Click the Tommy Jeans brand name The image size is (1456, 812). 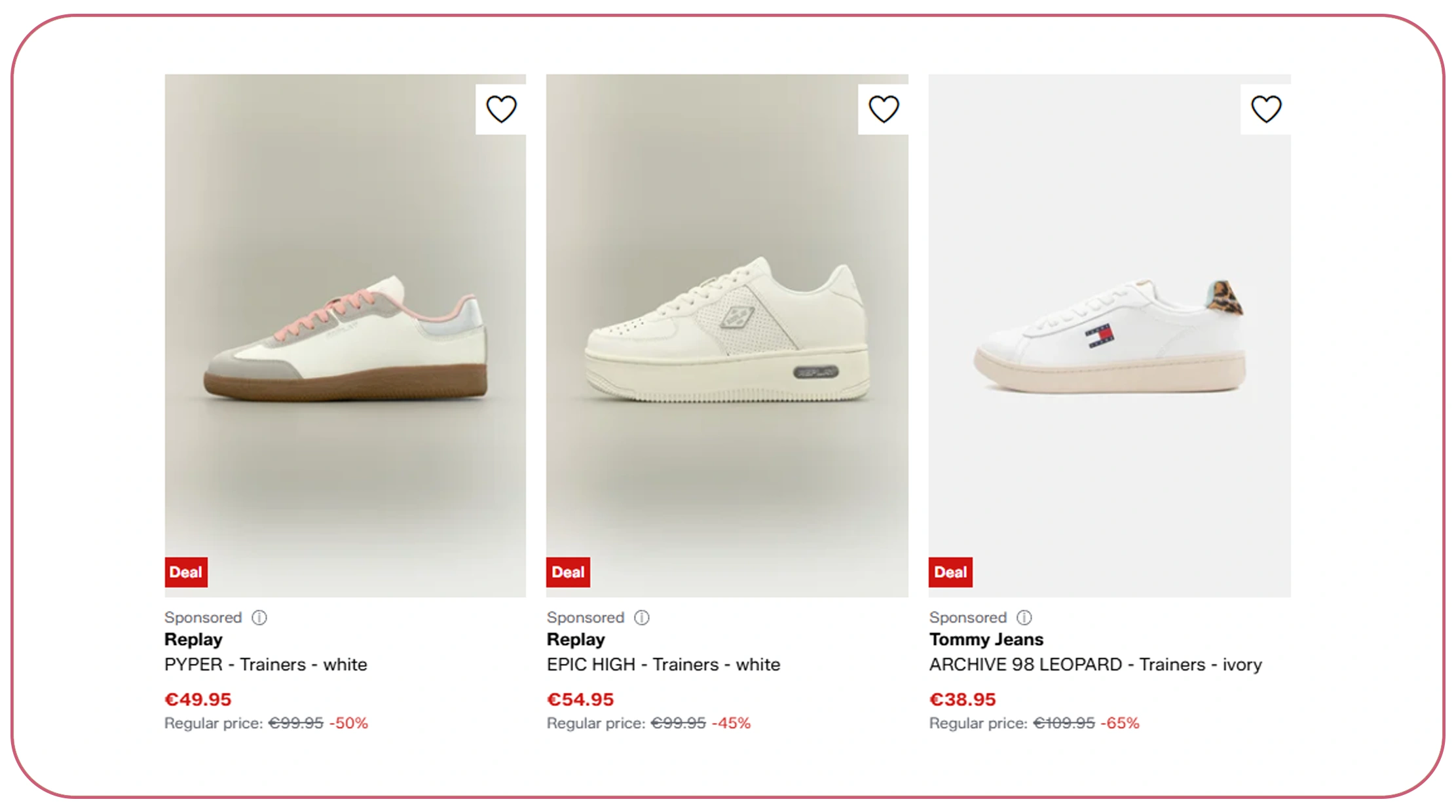click(986, 639)
